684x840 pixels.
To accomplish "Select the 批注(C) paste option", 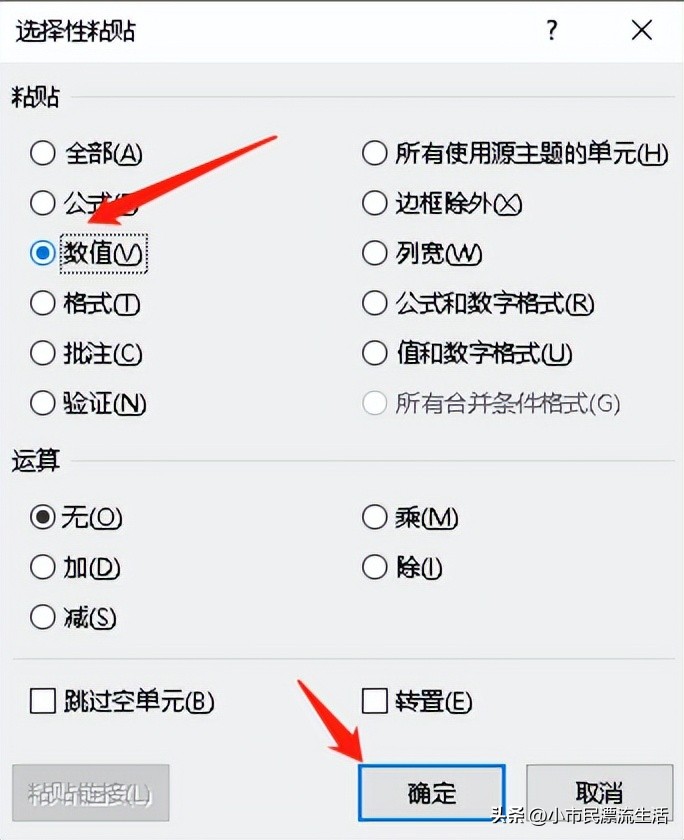I will tap(43, 354).
